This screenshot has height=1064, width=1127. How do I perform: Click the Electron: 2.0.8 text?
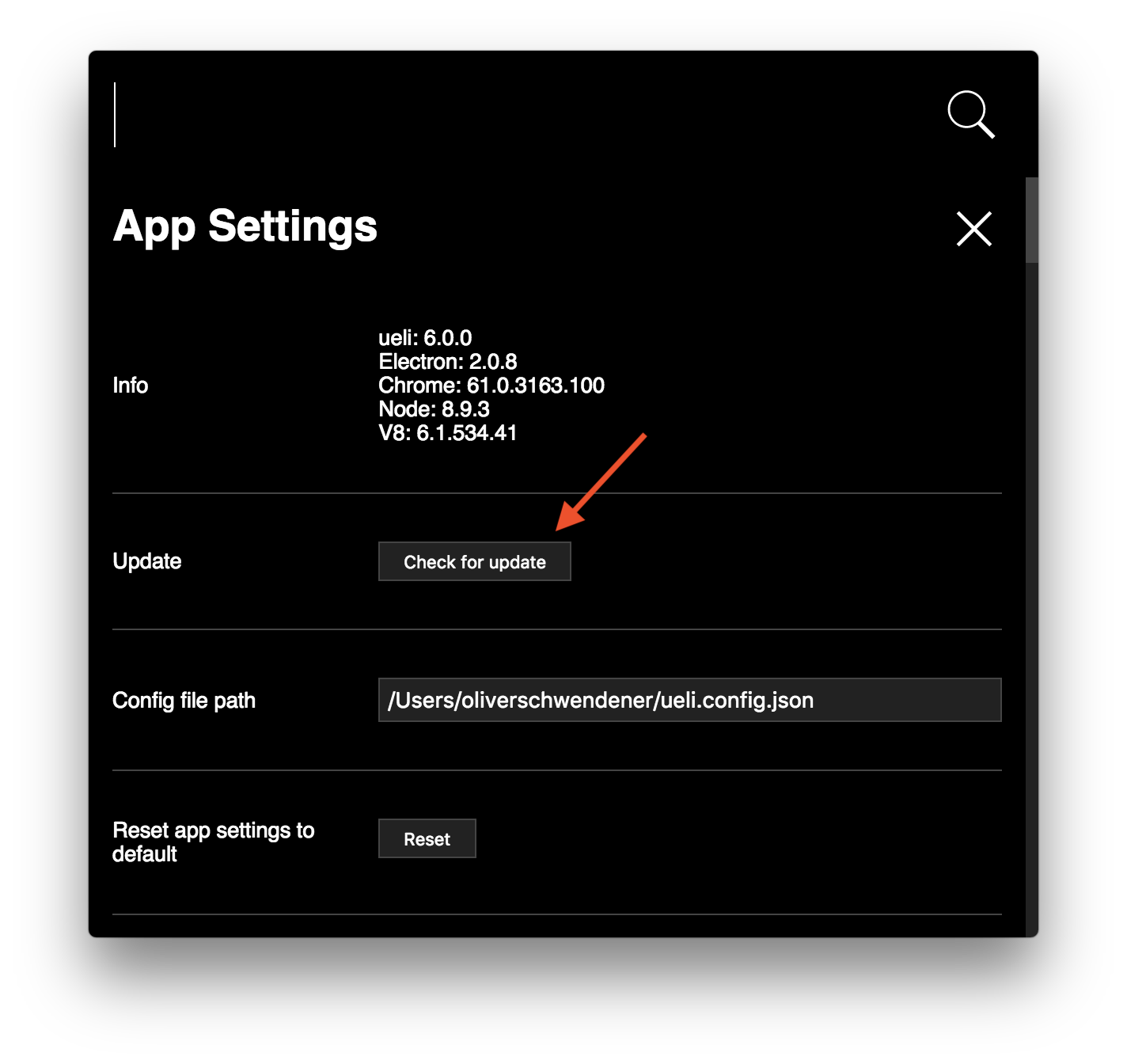click(x=448, y=362)
